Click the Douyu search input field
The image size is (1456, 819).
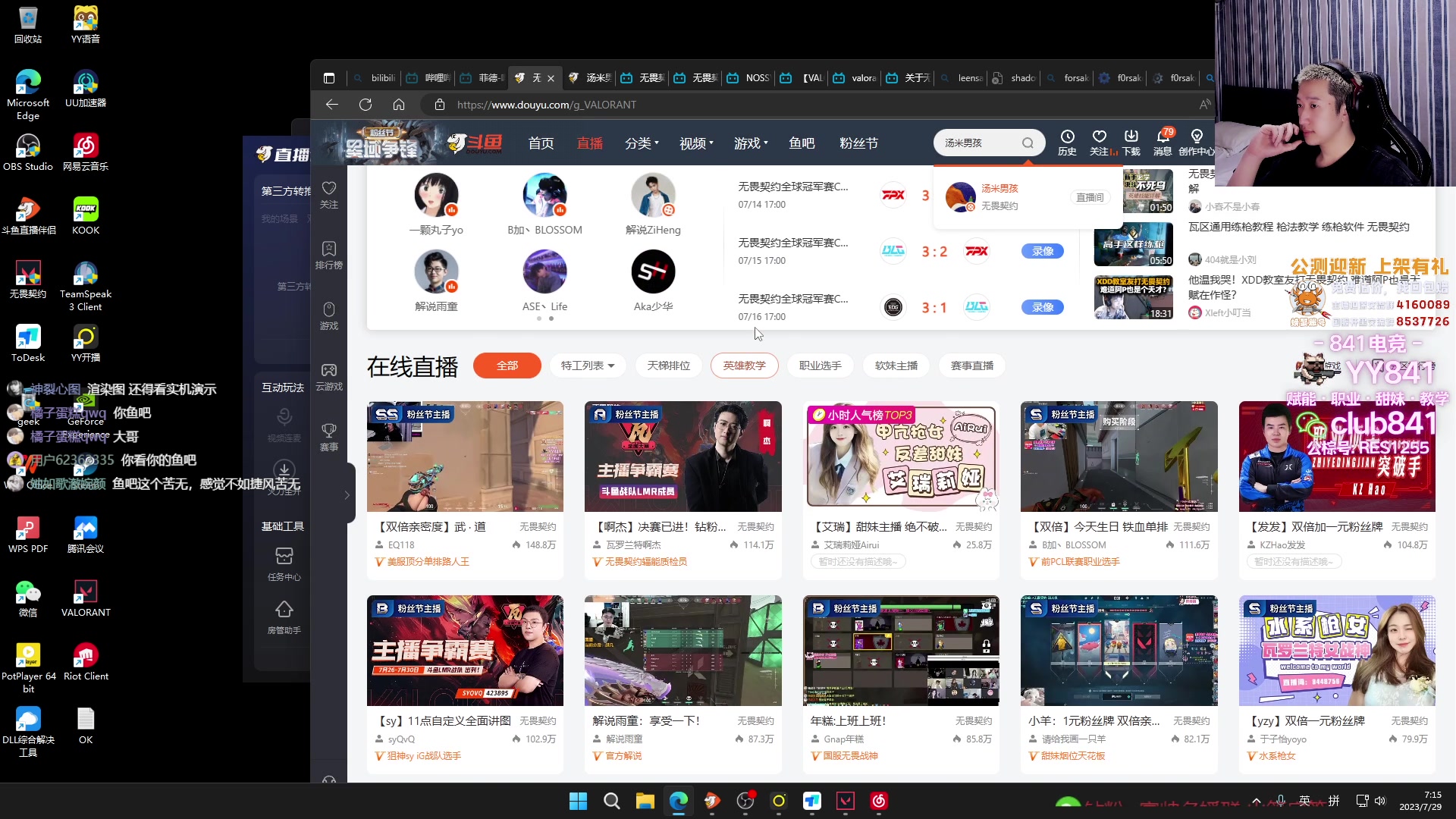pyautogui.click(x=978, y=143)
